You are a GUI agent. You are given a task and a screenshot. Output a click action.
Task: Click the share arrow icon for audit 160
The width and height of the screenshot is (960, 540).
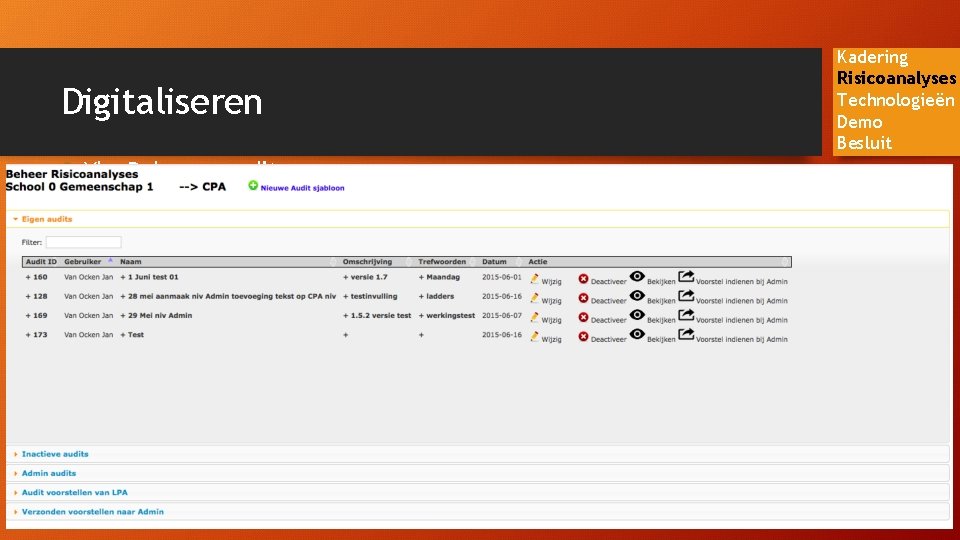point(686,277)
